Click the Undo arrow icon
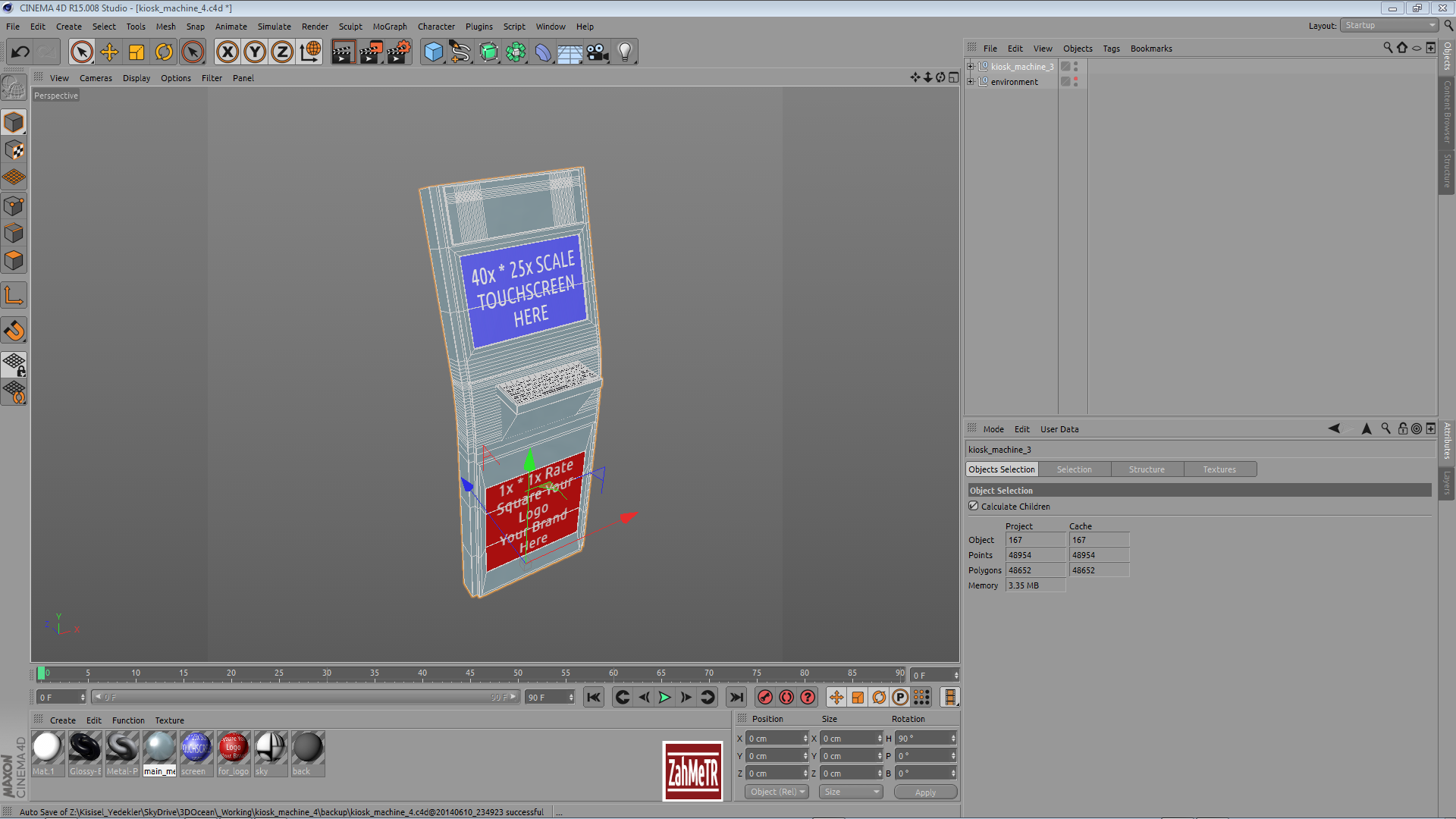 (x=20, y=52)
